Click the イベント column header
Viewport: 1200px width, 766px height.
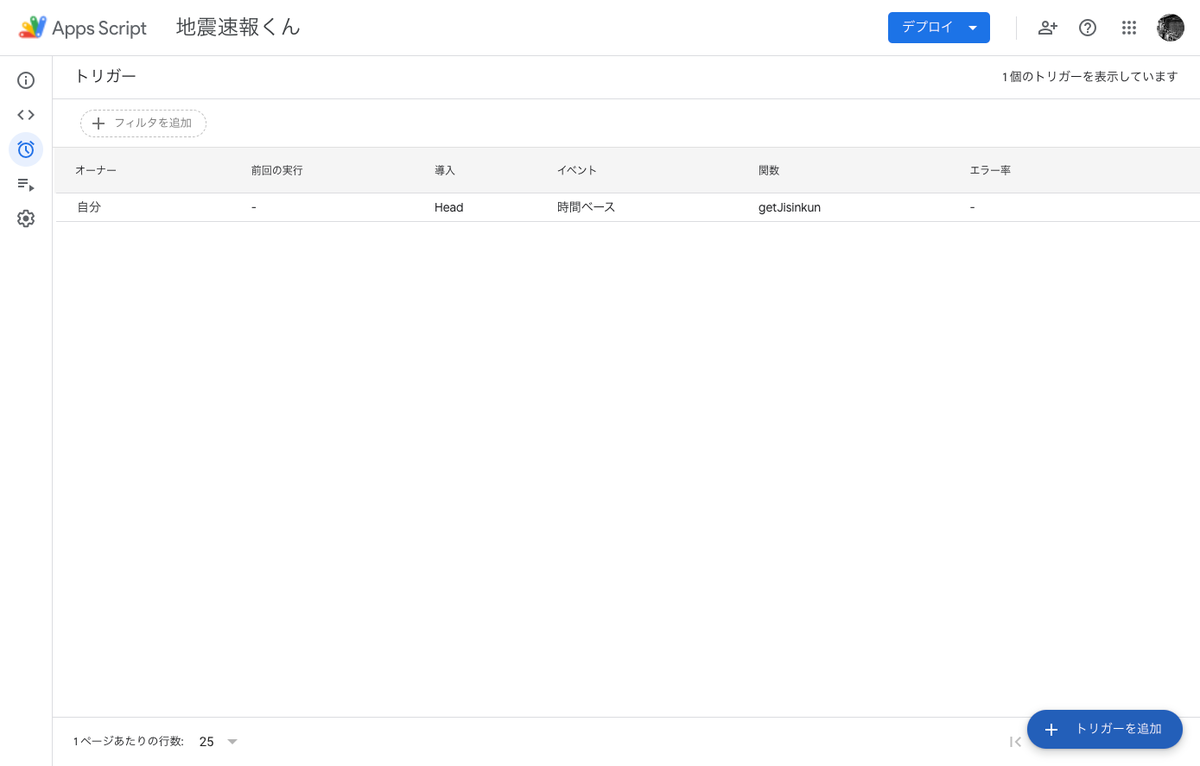(x=577, y=171)
